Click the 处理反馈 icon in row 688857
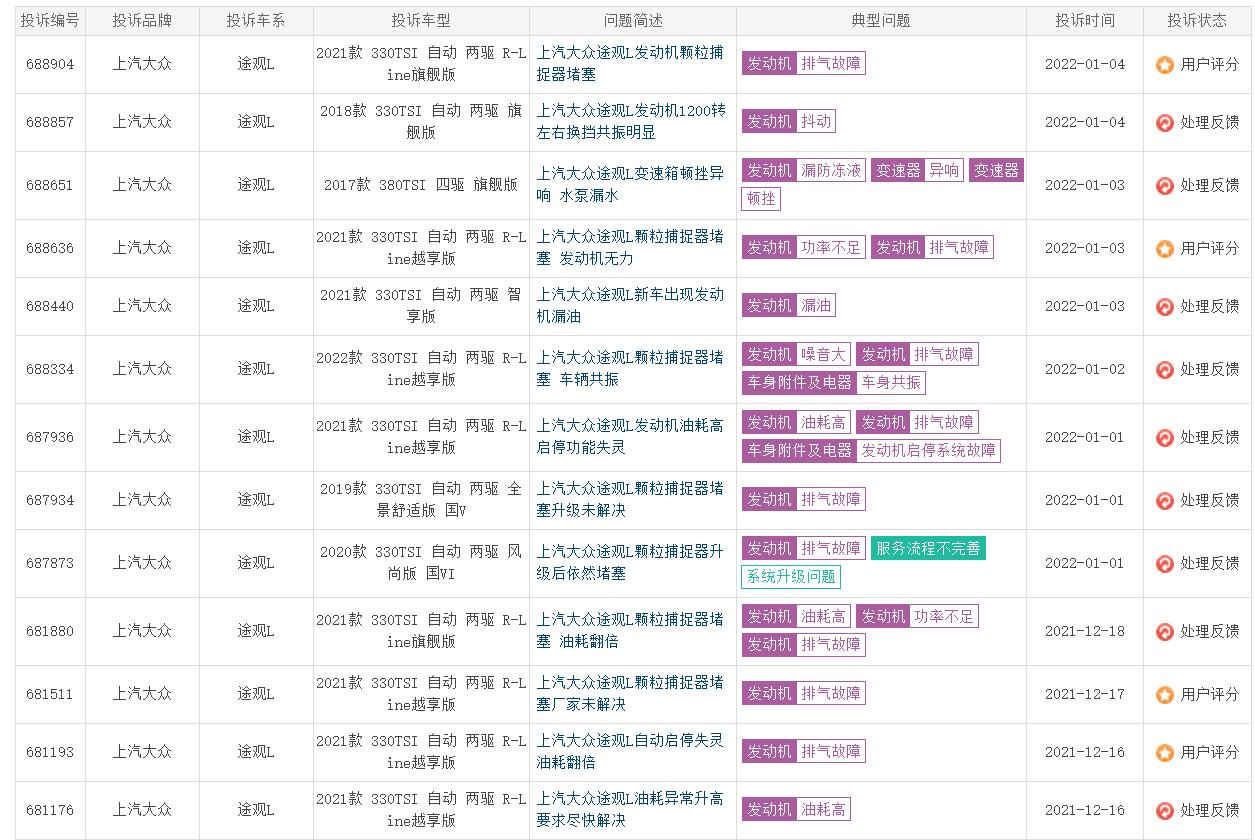The image size is (1255, 840). click(1164, 122)
